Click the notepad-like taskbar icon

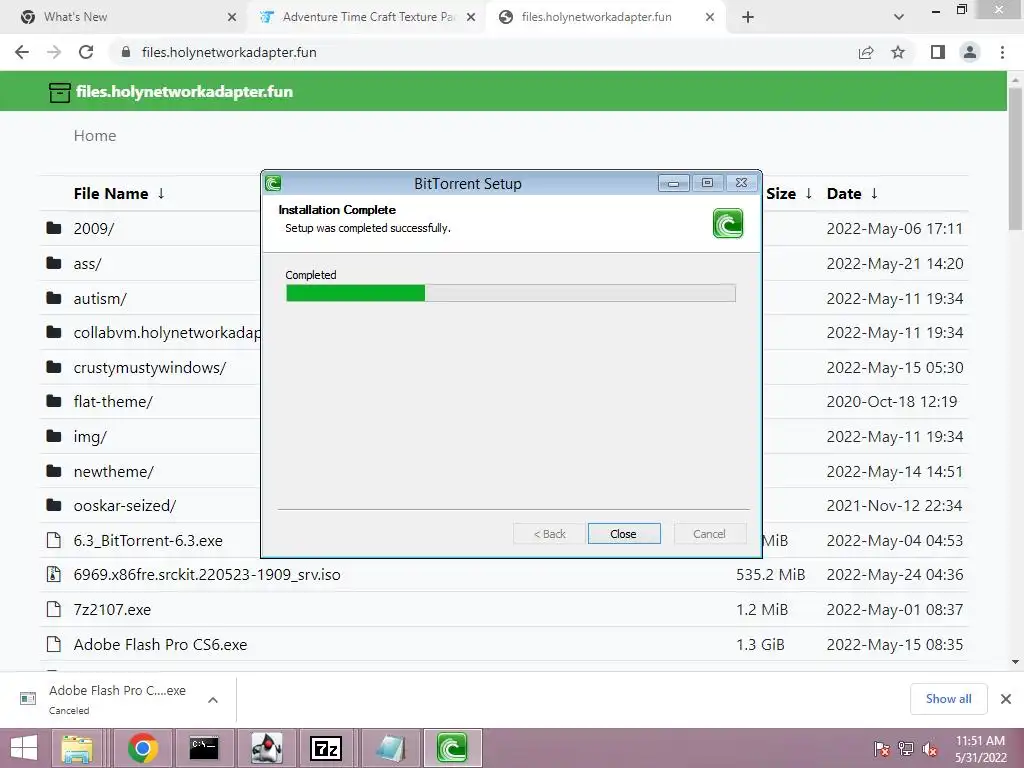tap(391, 748)
